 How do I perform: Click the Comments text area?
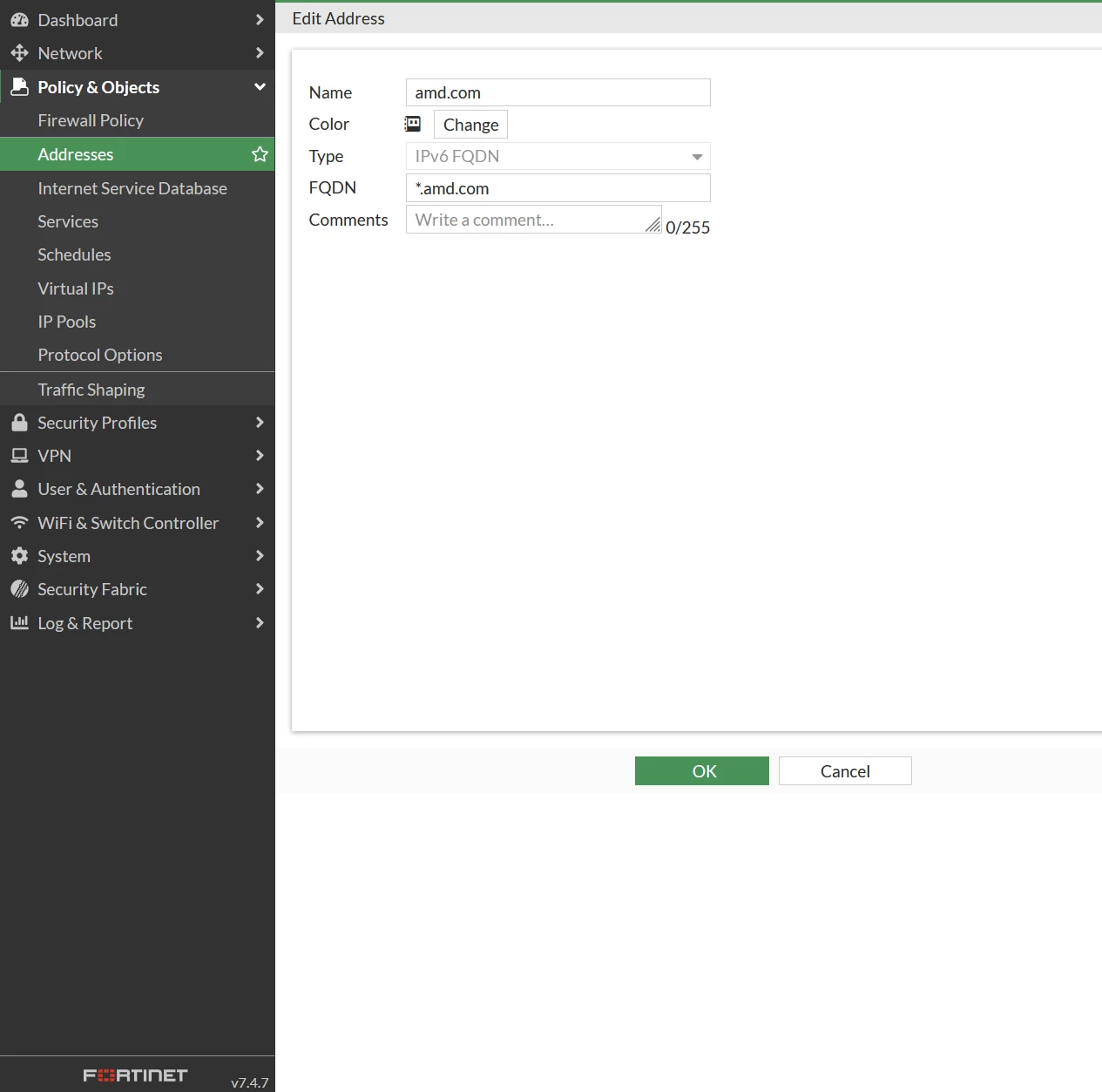tap(534, 220)
